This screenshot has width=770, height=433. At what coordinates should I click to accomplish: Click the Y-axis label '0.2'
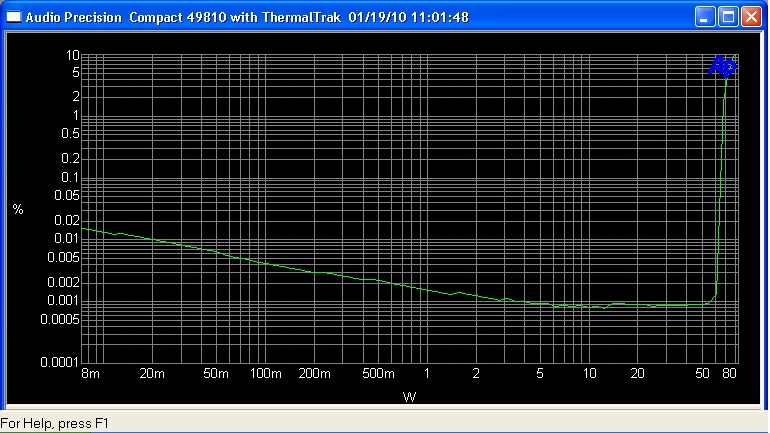[x=70, y=158]
